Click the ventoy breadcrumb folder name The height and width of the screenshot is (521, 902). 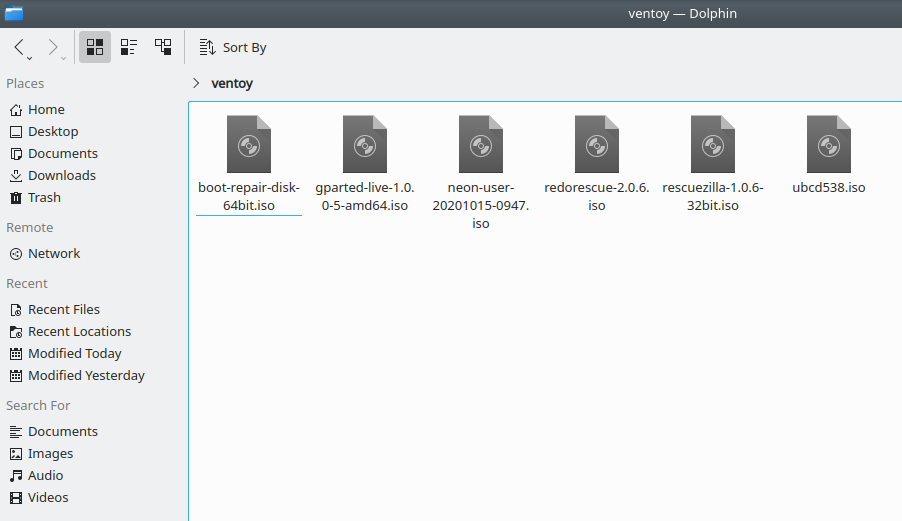click(x=232, y=83)
